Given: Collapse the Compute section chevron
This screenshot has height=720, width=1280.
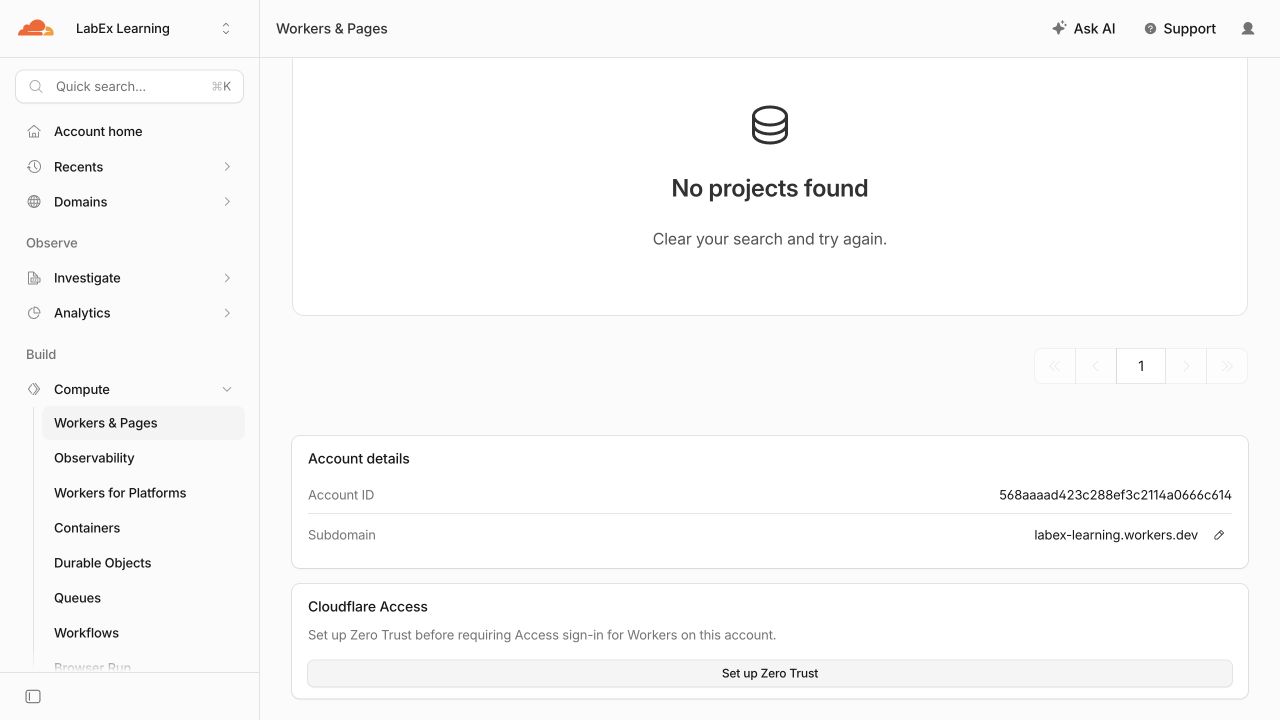Looking at the screenshot, I should [x=227, y=389].
